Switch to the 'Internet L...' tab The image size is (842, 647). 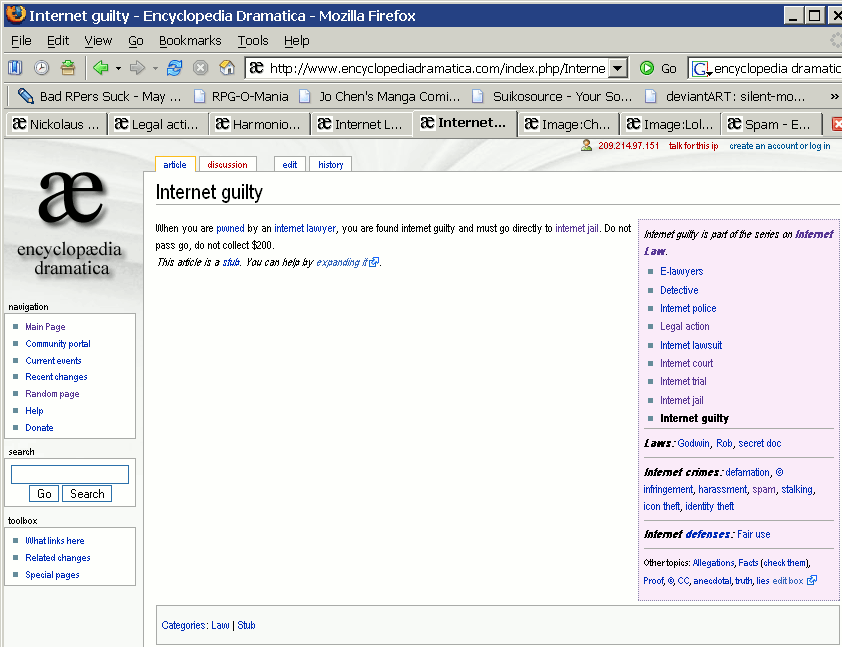click(x=360, y=125)
